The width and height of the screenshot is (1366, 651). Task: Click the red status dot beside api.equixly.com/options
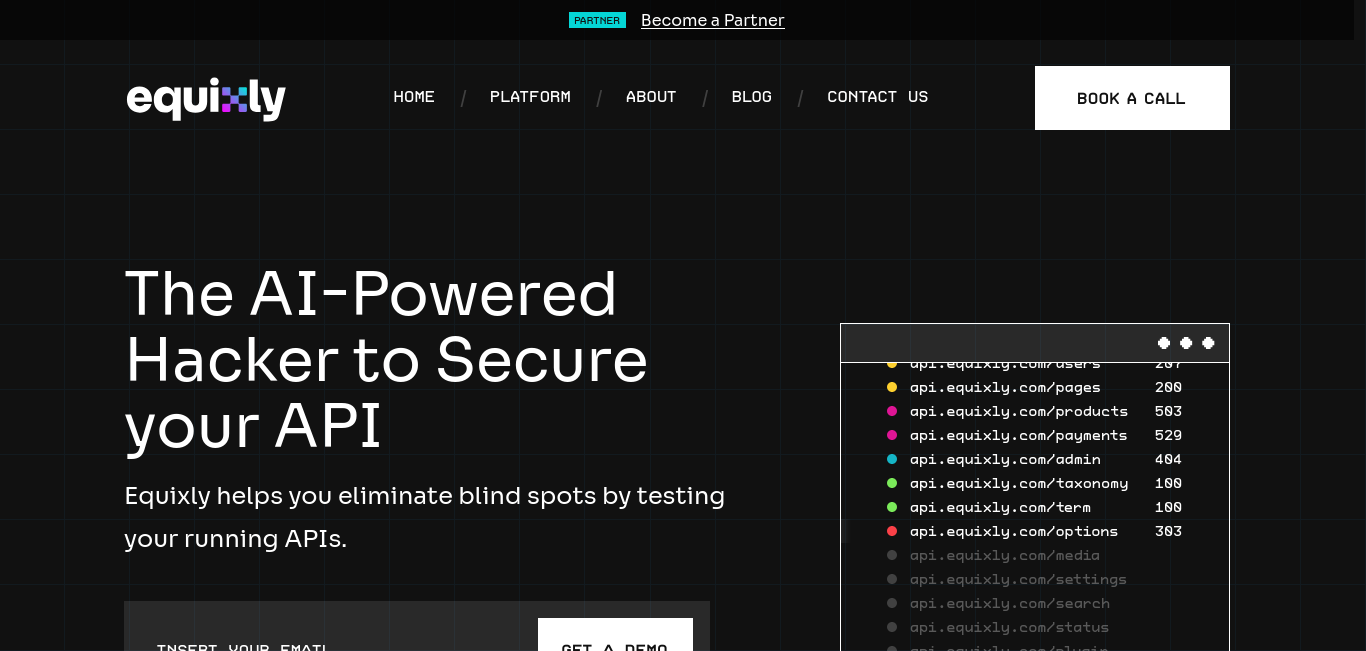pos(892,531)
